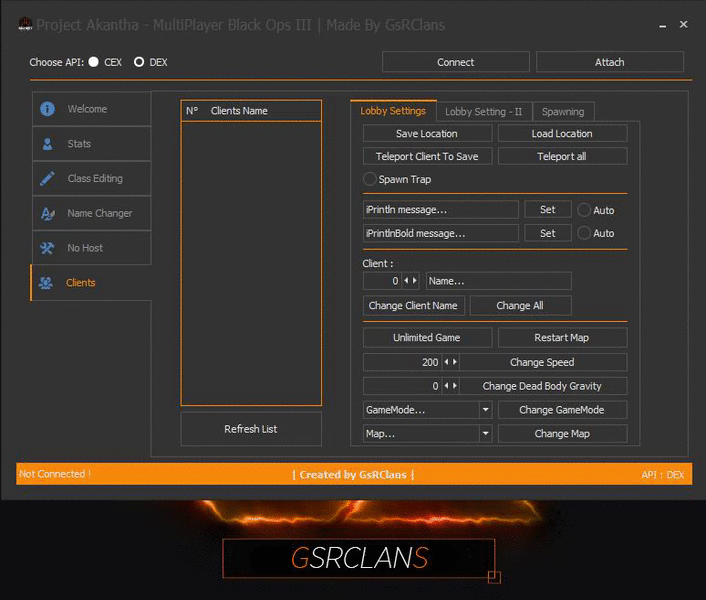This screenshot has height=600, width=706.
Task: Click the speed value 200 field
Action: [x=403, y=362]
